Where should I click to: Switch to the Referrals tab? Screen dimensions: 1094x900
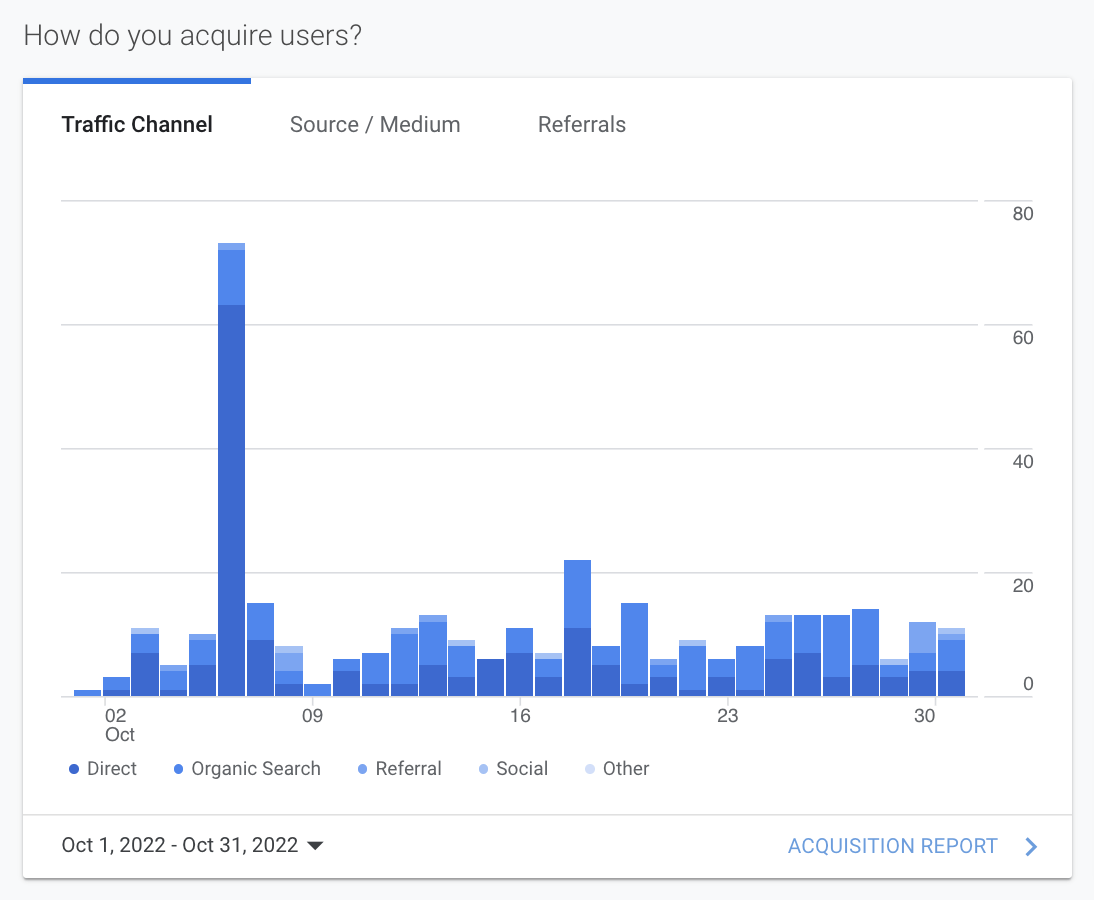tap(582, 125)
